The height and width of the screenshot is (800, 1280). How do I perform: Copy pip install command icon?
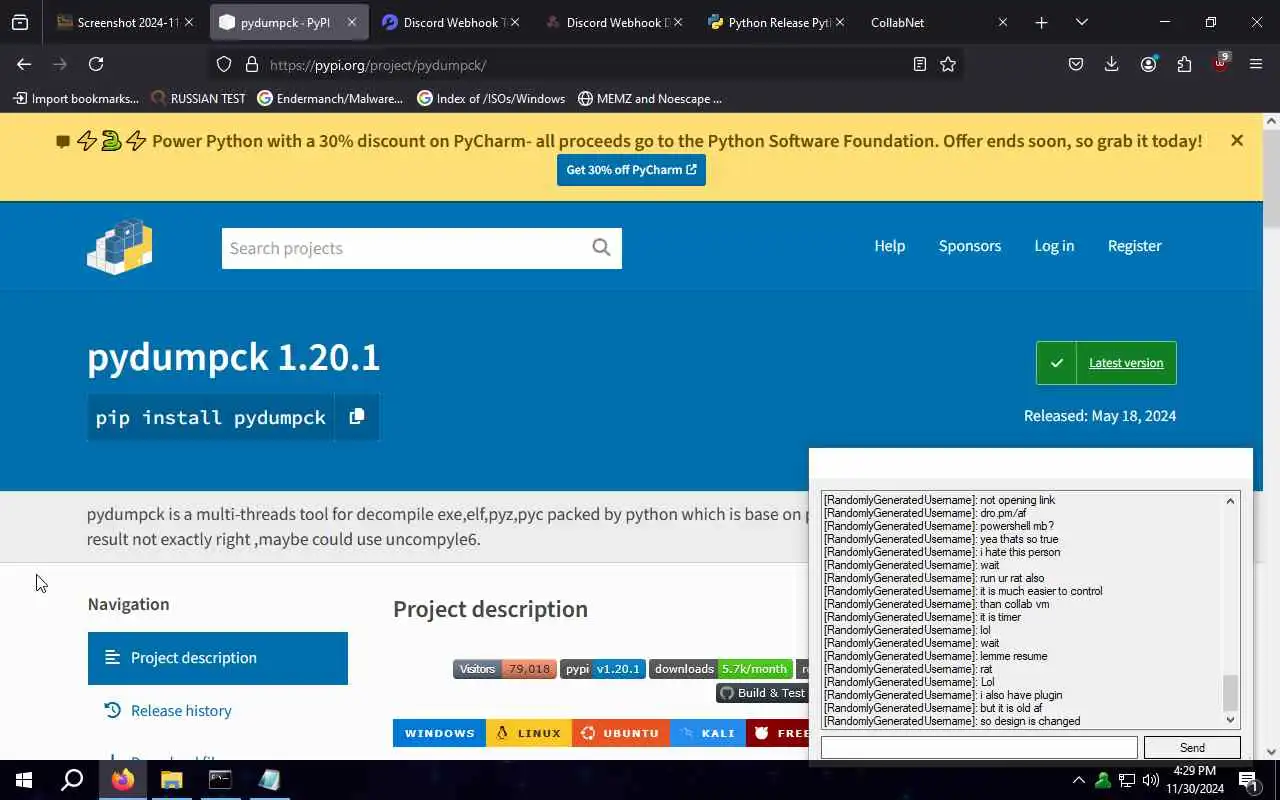(357, 416)
